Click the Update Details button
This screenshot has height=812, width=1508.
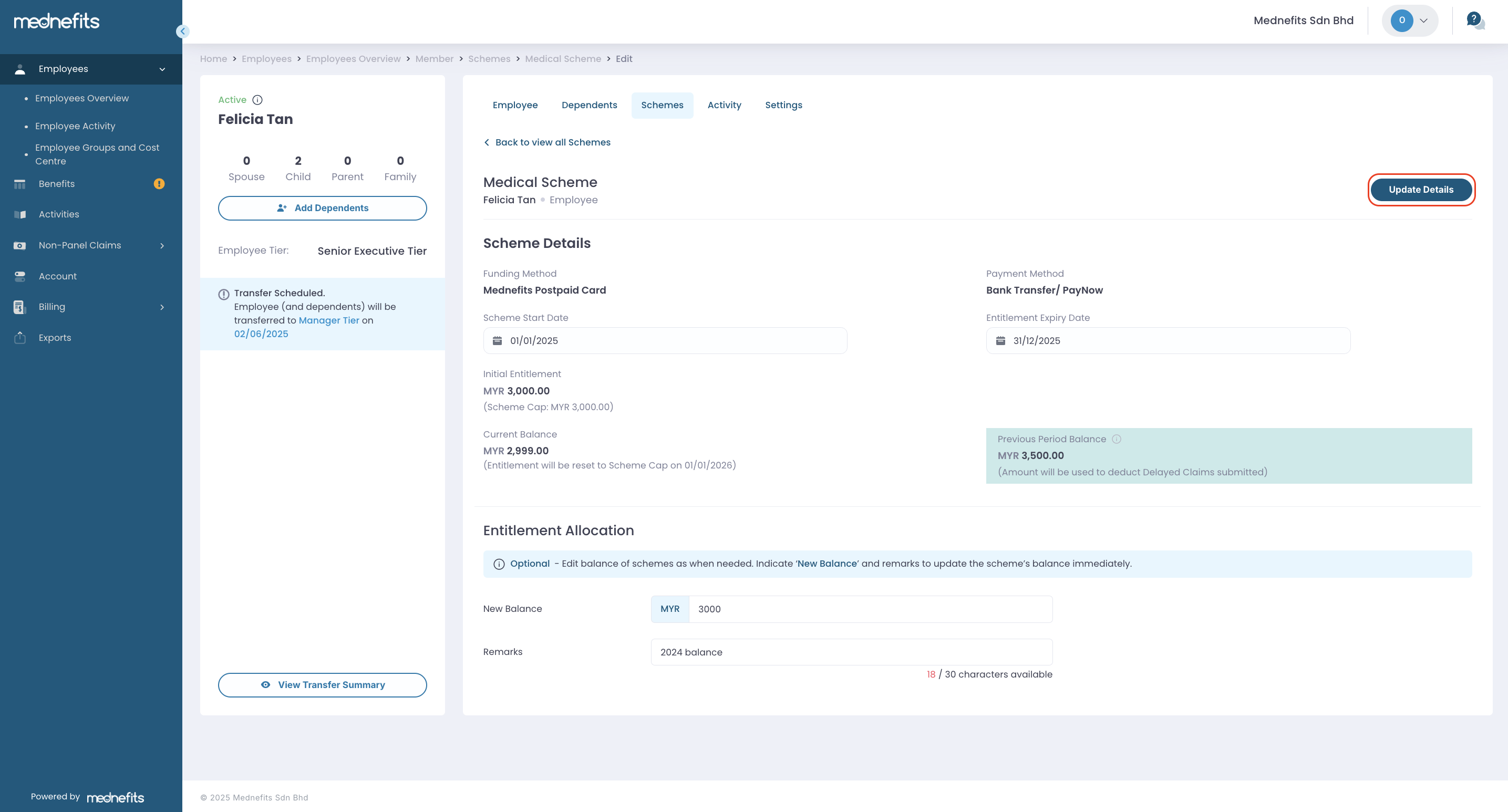tap(1421, 190)
